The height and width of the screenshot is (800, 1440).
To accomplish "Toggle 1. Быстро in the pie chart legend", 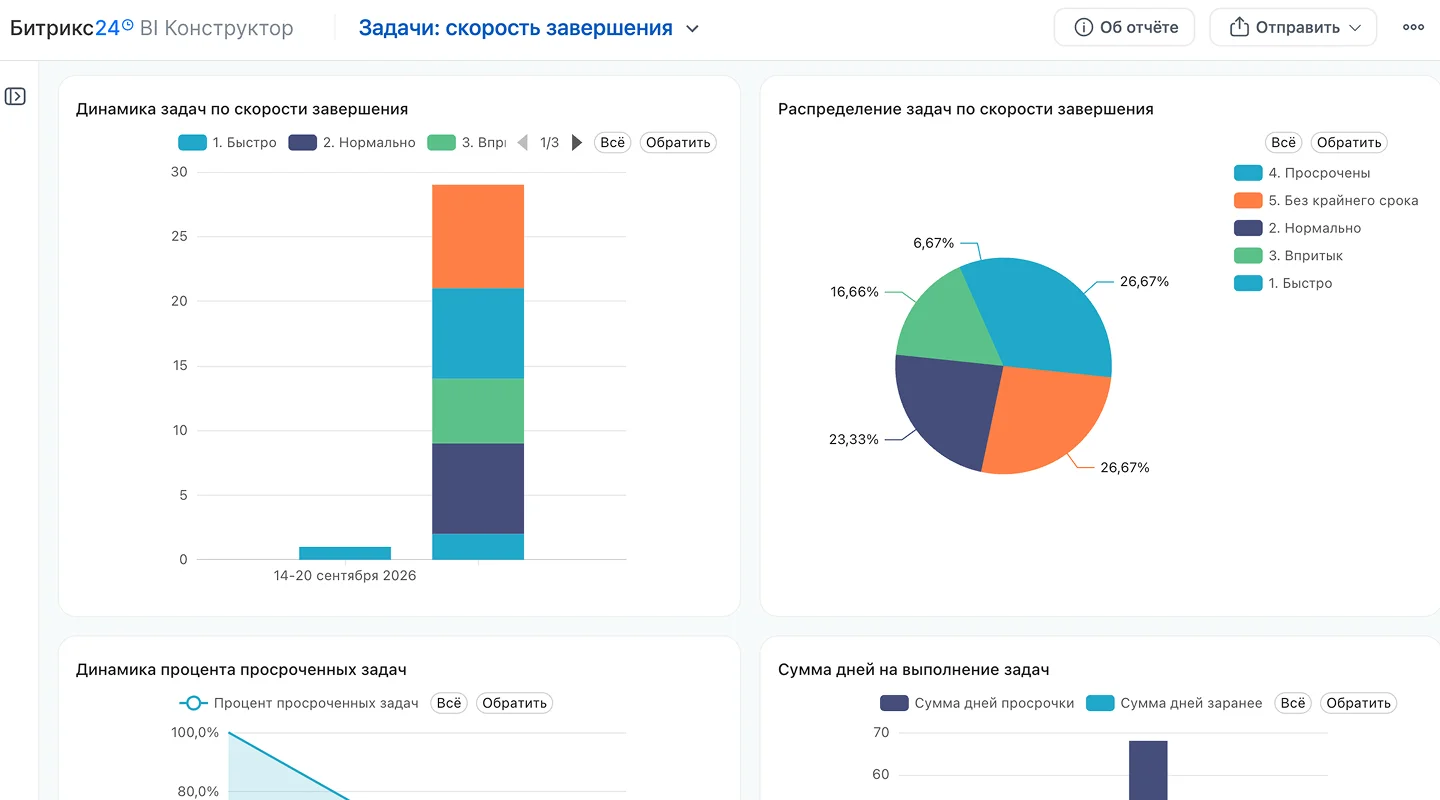I will (1283, 283).
